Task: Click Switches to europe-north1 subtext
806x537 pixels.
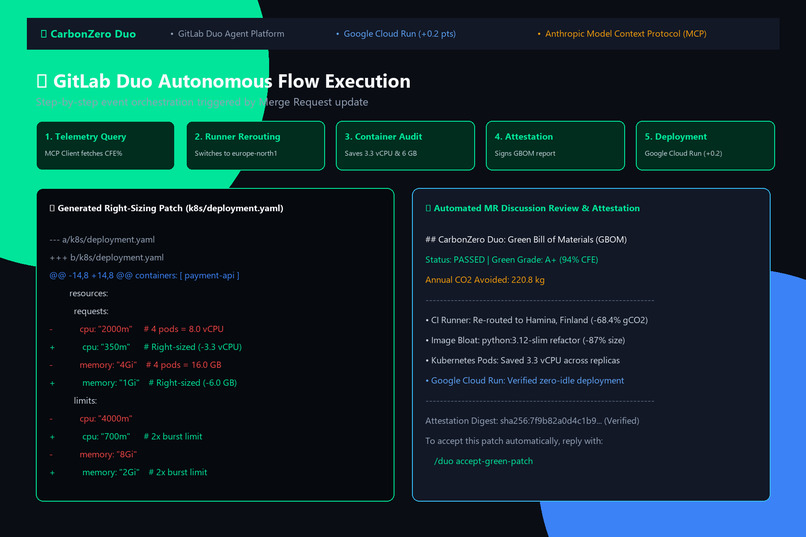Action: tap(235, 153)
